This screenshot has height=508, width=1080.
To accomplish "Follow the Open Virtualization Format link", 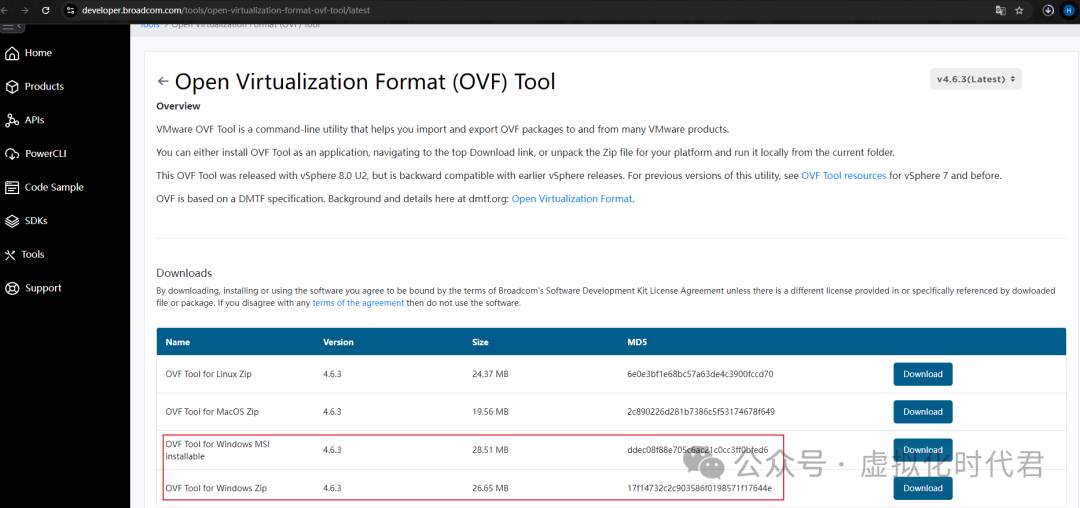I will click(571, 199).
